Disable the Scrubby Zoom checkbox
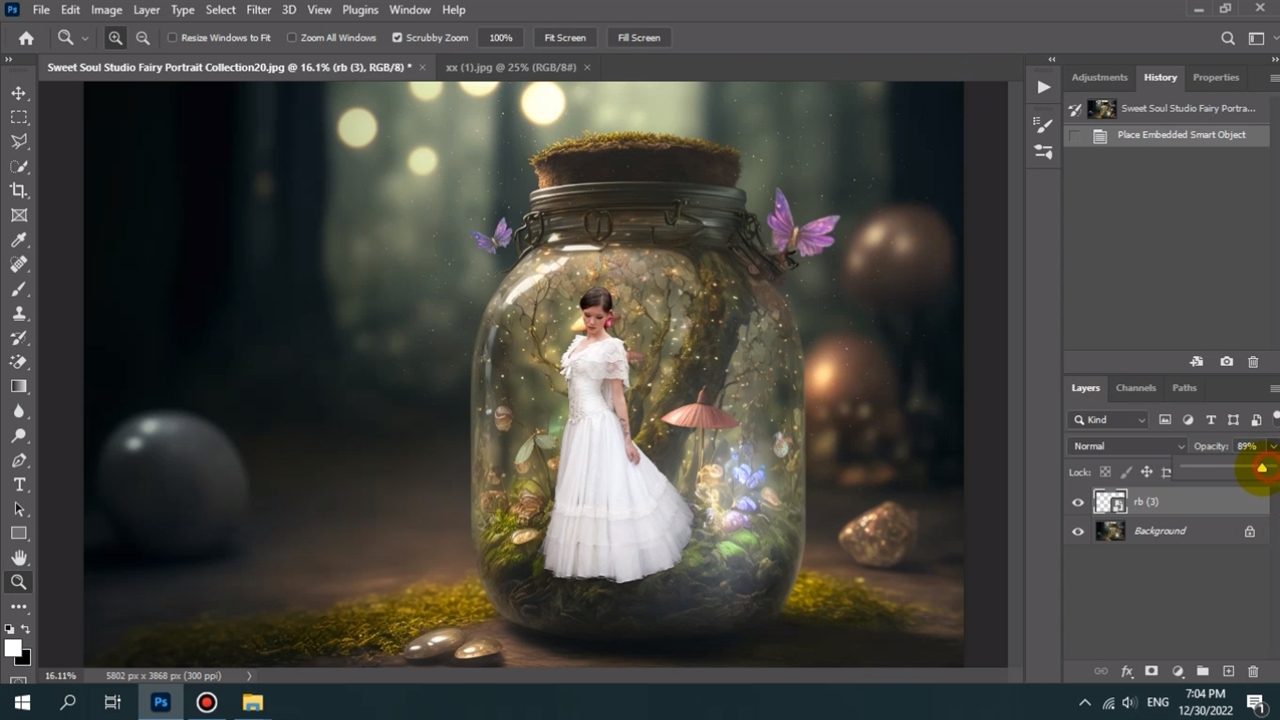 (397, 38)
